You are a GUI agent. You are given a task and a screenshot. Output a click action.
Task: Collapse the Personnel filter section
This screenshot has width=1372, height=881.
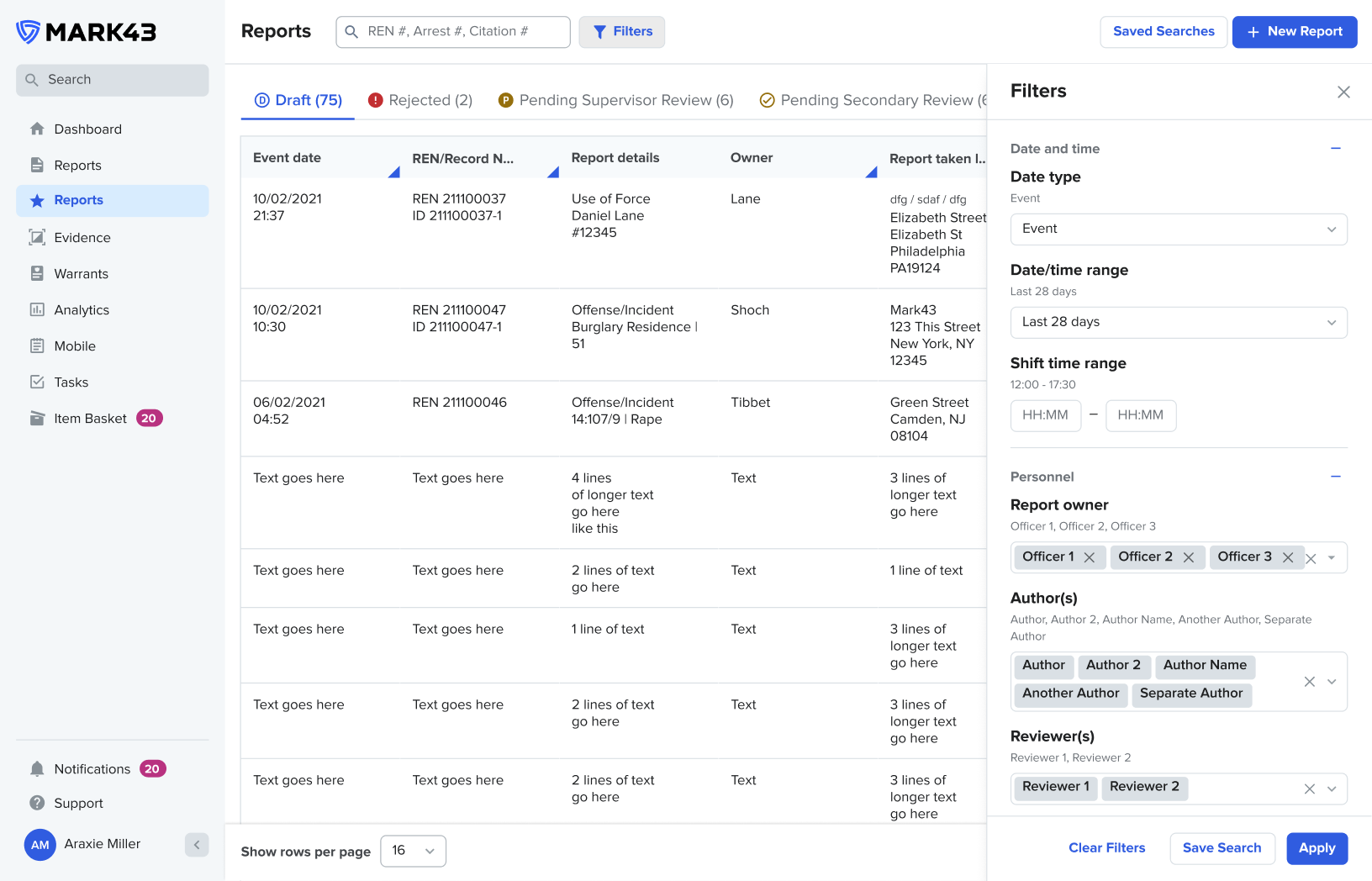click(1336, 477)
